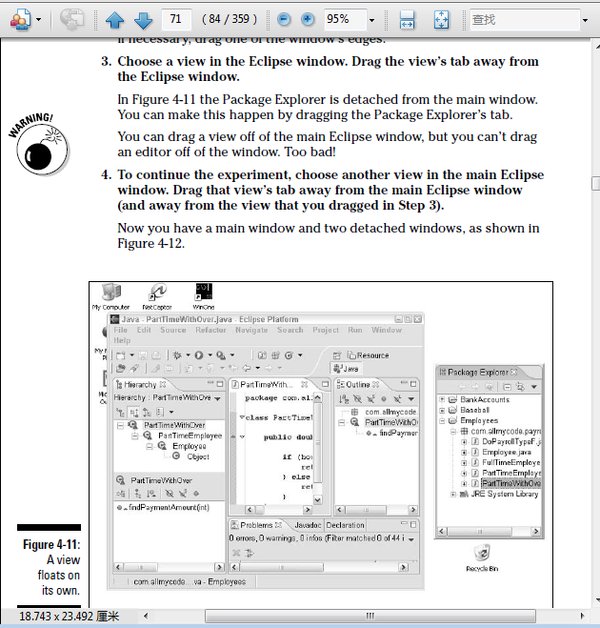
Task: Click the zoom level field showing 95%
Action: point(345,19)
